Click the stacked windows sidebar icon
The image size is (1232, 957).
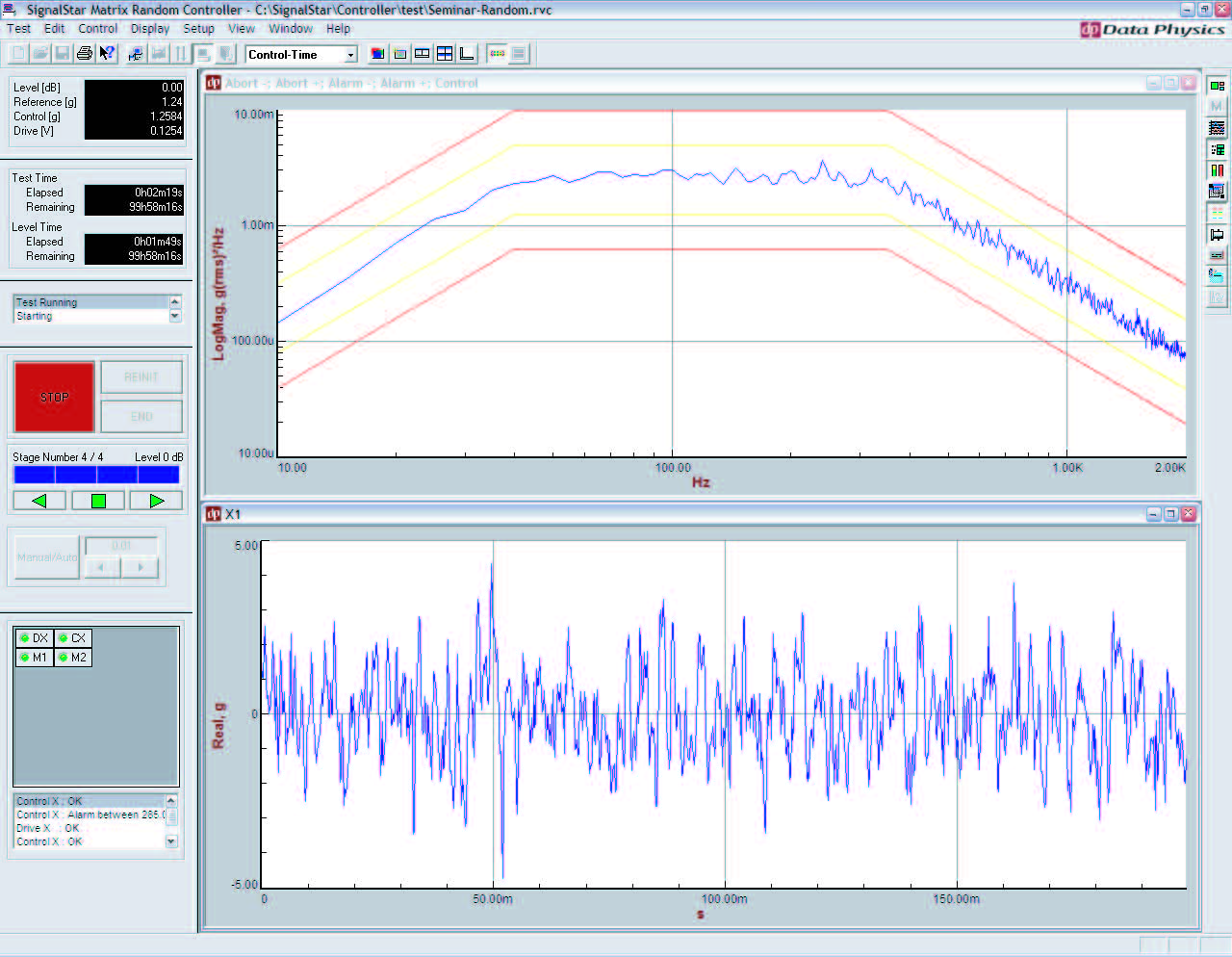(x=1217, y=192)
